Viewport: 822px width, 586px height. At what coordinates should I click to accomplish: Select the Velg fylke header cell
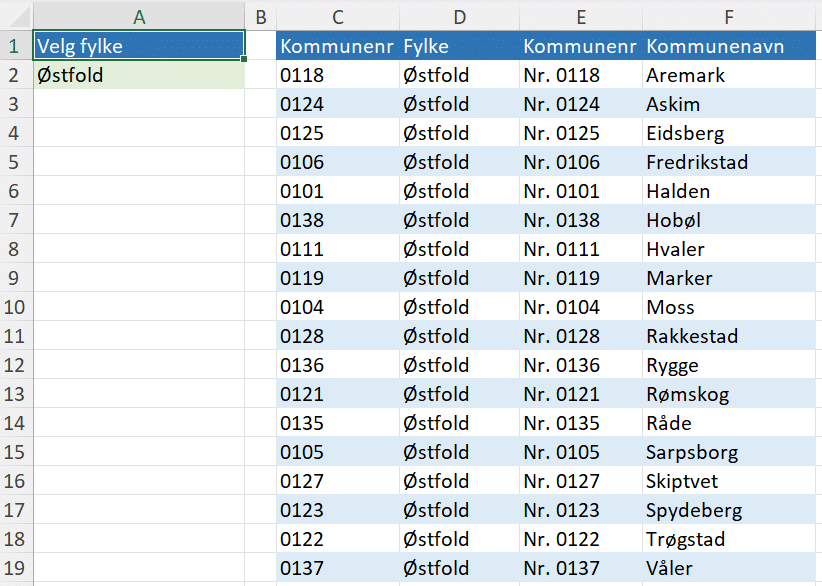tap(139, 46)
